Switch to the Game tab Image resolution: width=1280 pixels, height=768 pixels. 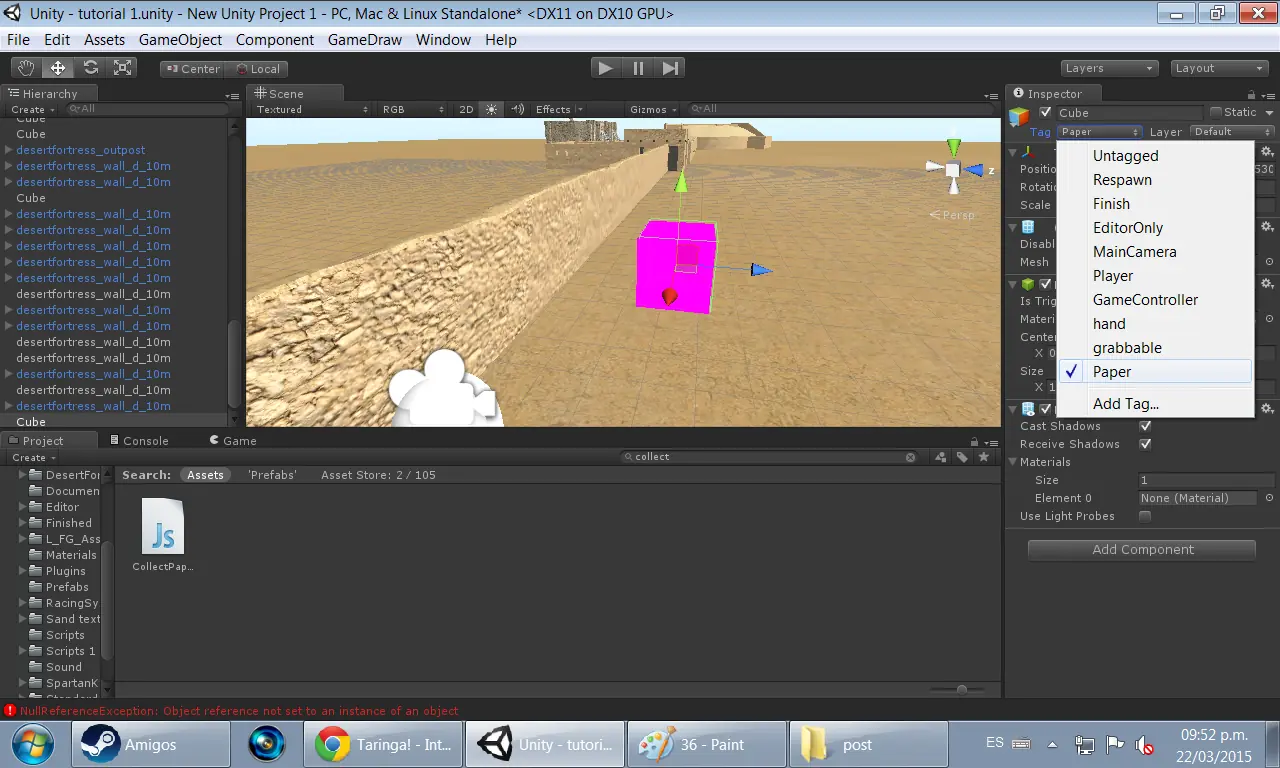pyautogui.click(x=232, y=441)
